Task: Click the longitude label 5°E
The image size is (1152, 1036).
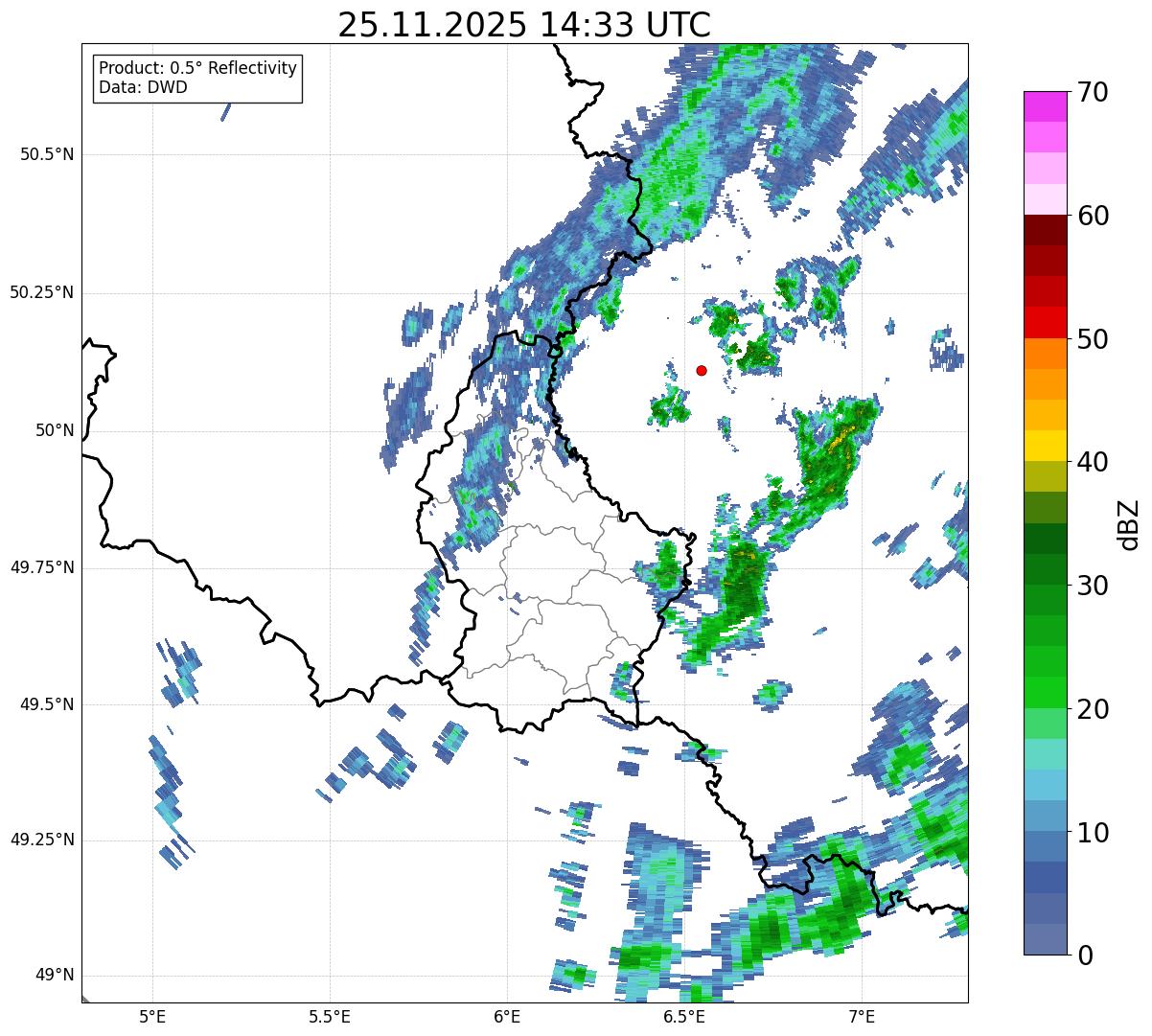Action: pyautogui.click(x=152, y=1016)
